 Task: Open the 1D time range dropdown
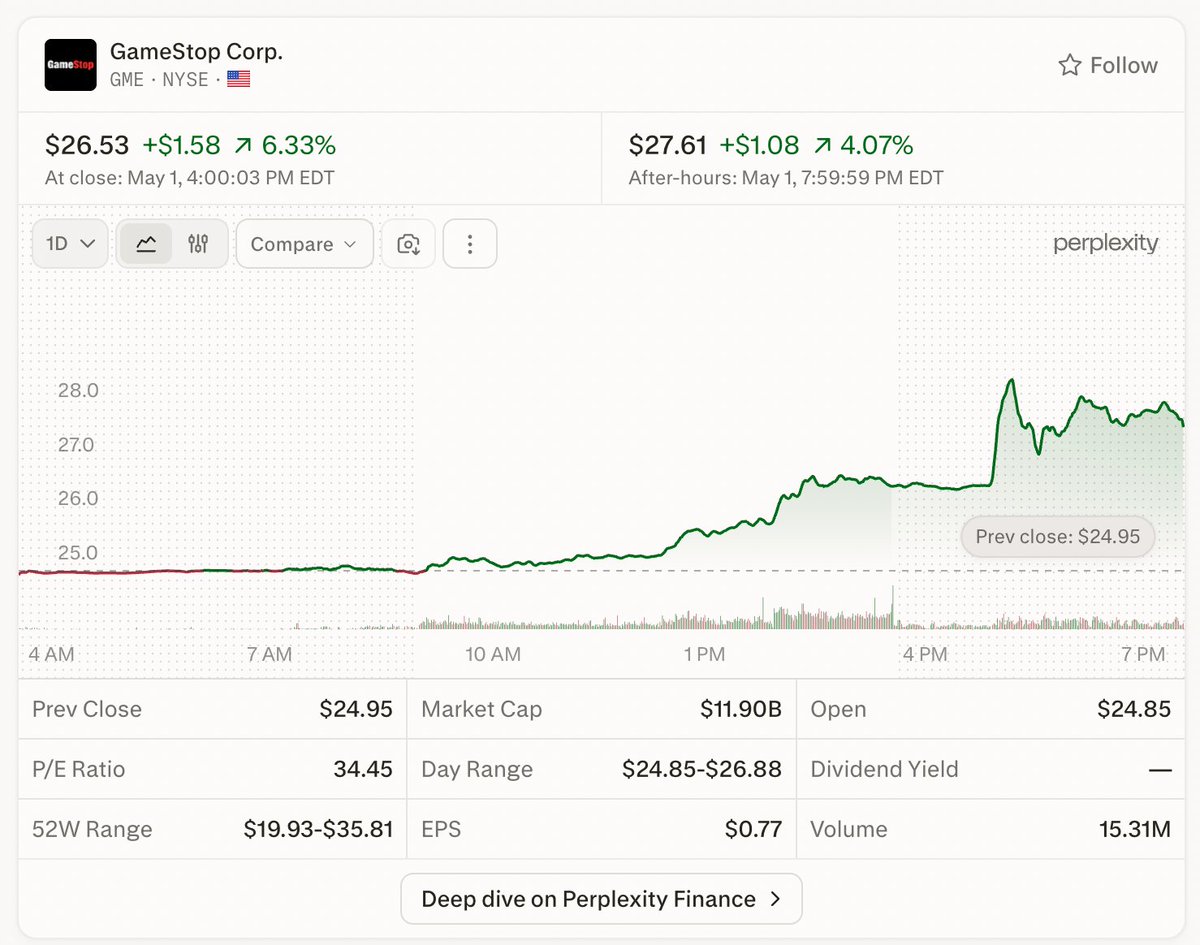coord(70,244)
